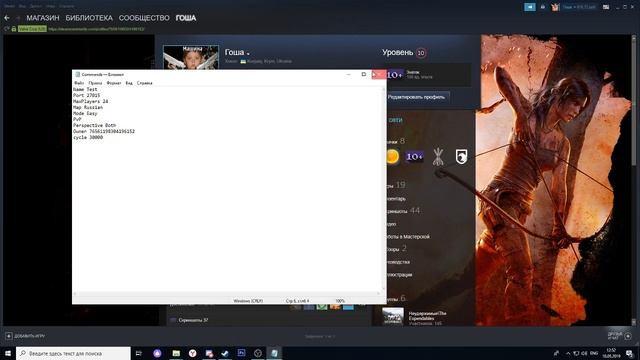Click the Steam profile avatar image
Screen dimensions: 640x360
[x=191, y=58]
